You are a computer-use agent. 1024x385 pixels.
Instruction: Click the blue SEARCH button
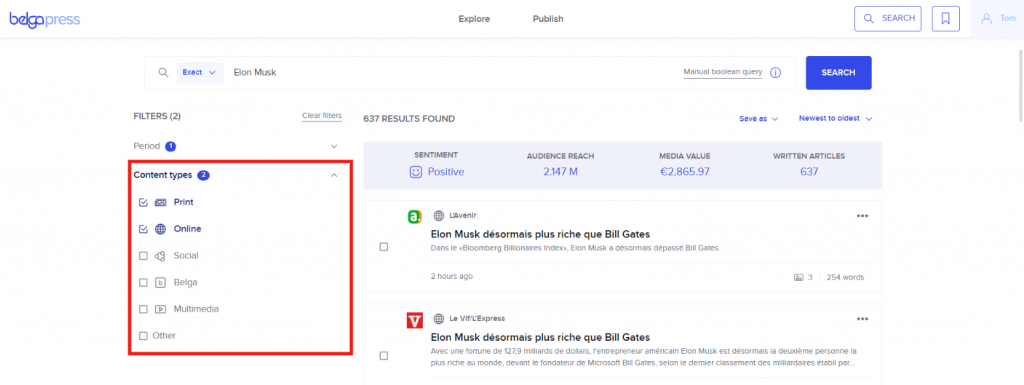[839, 72]
